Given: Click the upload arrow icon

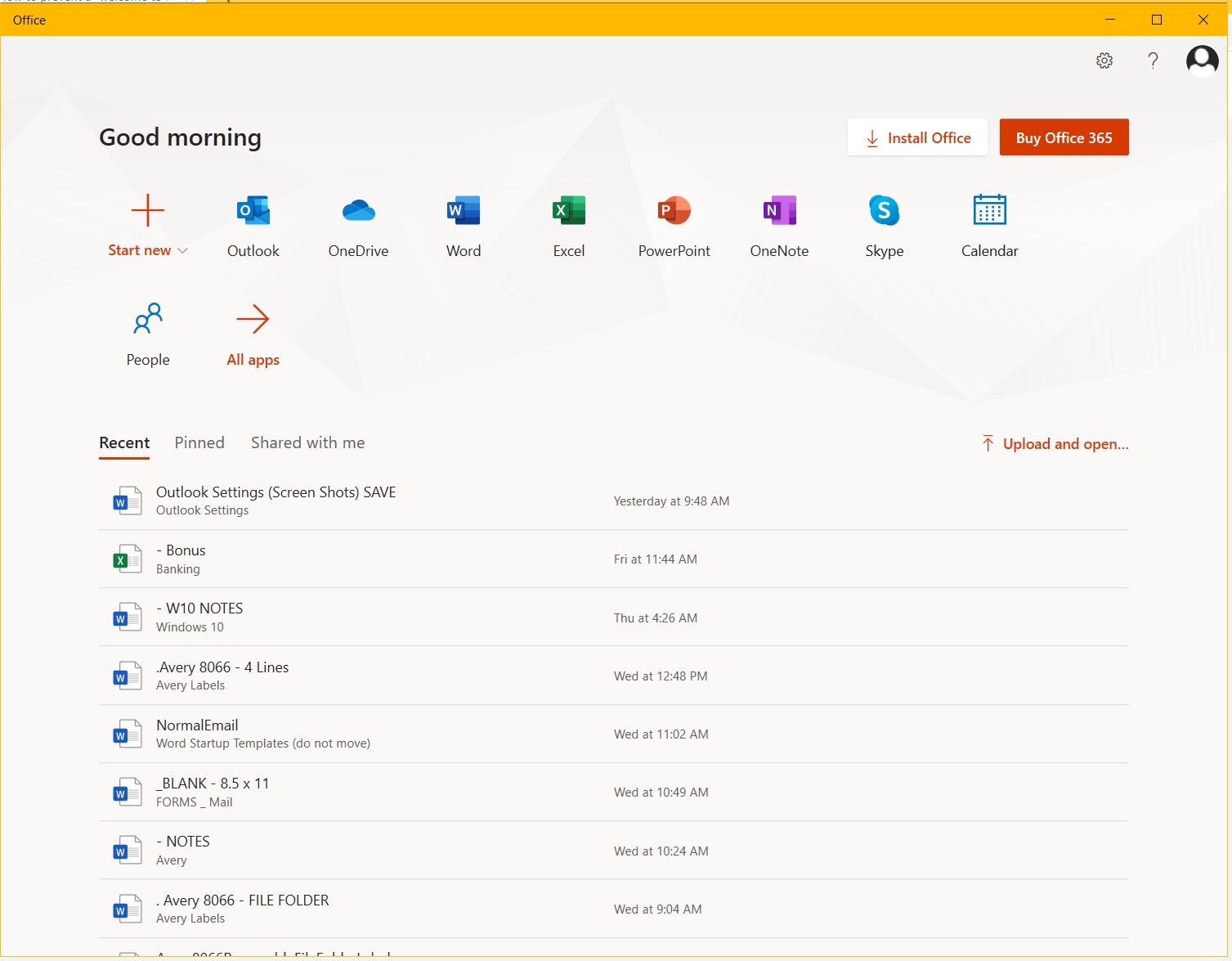Looking at the screenshot, I should point(988,443).
